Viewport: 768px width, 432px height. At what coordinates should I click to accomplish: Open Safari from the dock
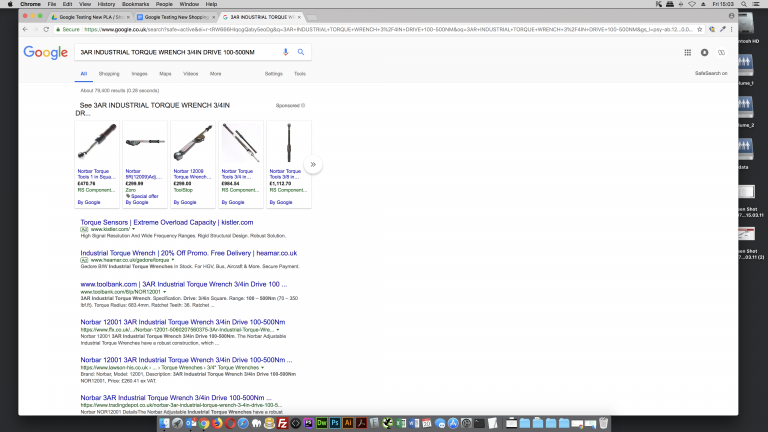243,423
